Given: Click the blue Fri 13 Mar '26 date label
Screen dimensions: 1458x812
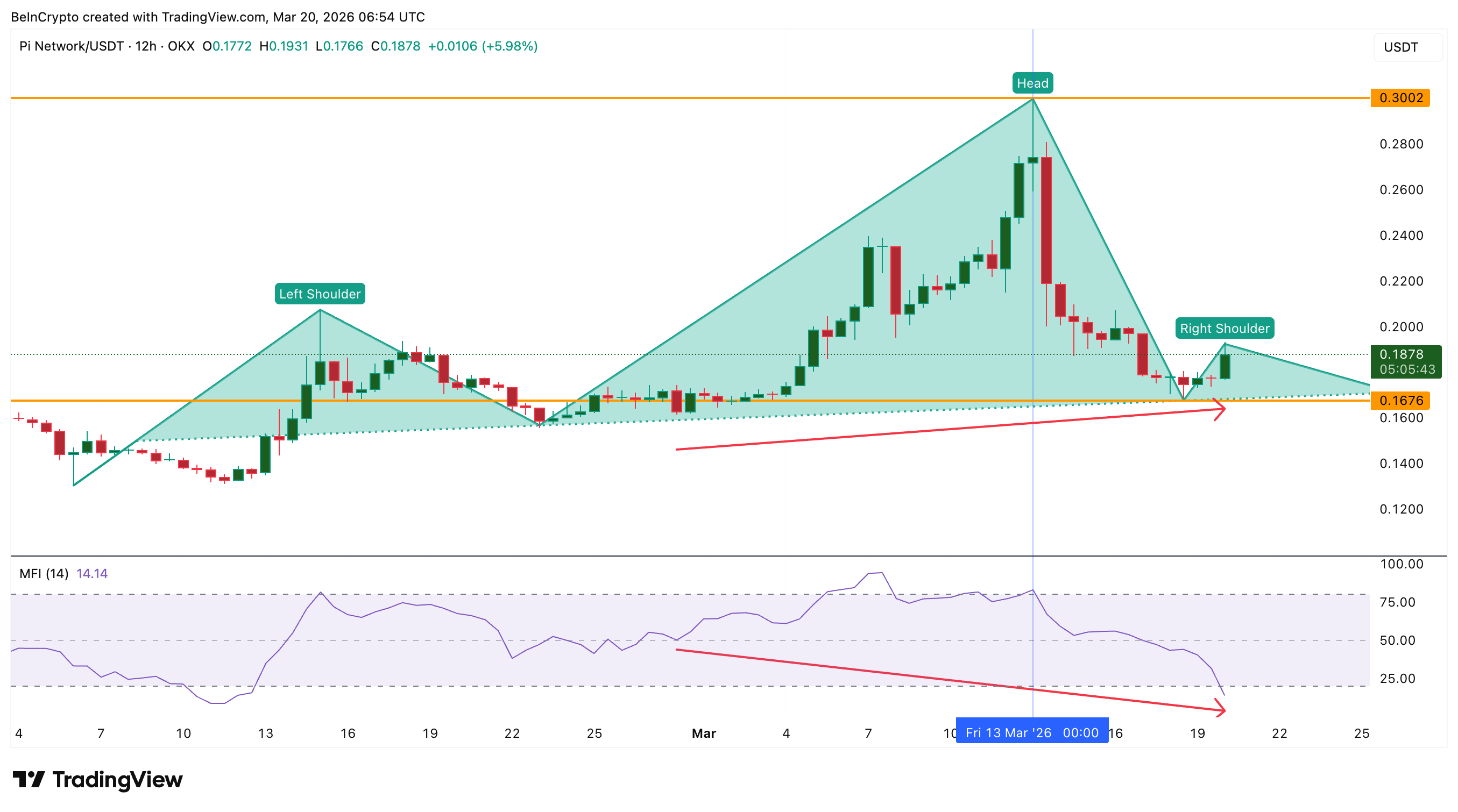Looking at the screenshot, I should click(x=1031, y=733).
